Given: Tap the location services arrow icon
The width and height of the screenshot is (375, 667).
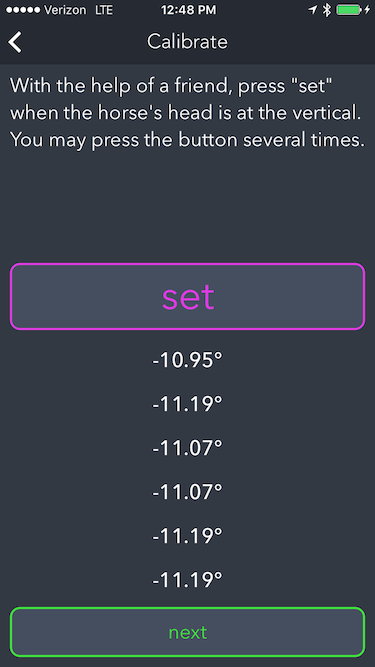Looking at the screenshot, I should pos(313,10).
